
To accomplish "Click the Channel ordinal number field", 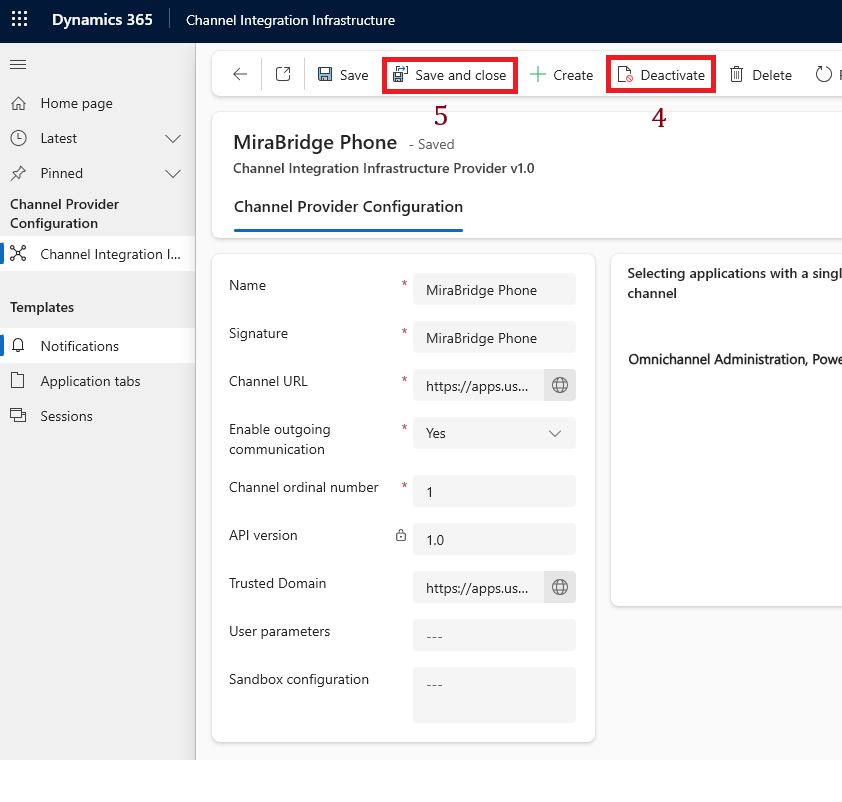I will [494, 492].
